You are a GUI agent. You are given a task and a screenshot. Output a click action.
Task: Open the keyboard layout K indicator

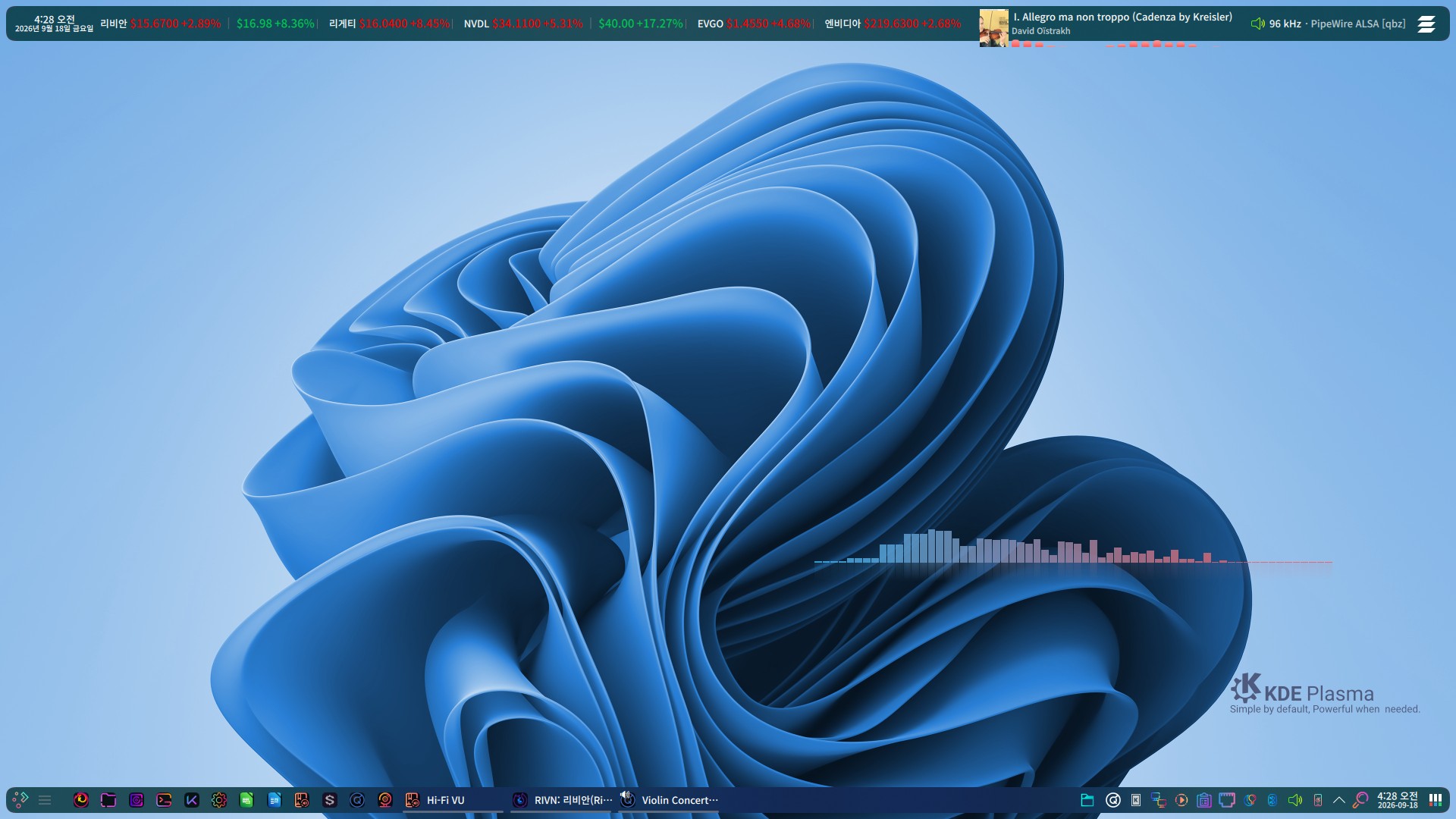tap(1136, 799)
